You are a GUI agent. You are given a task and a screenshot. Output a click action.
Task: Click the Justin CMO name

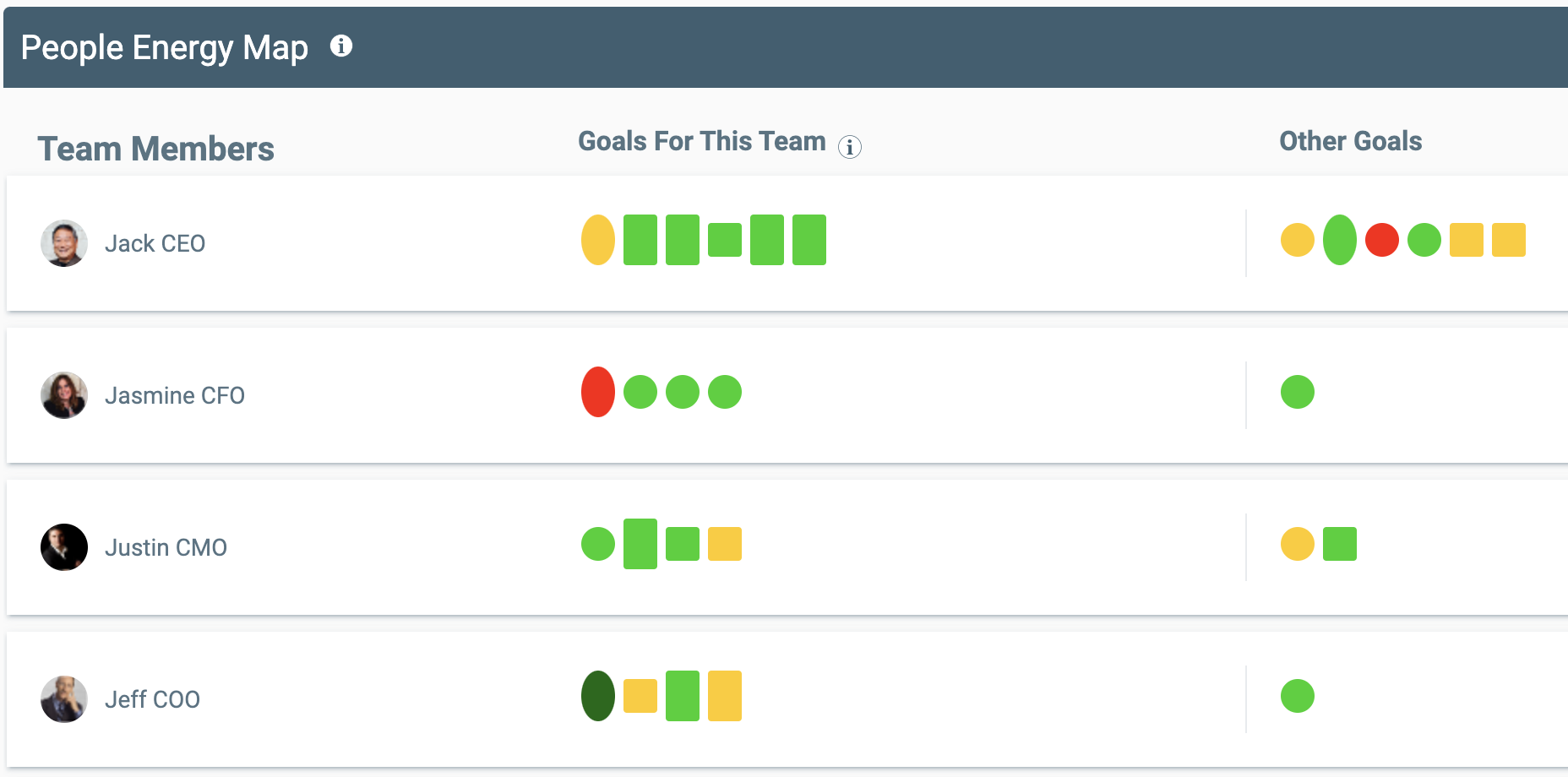pos(166,547)
